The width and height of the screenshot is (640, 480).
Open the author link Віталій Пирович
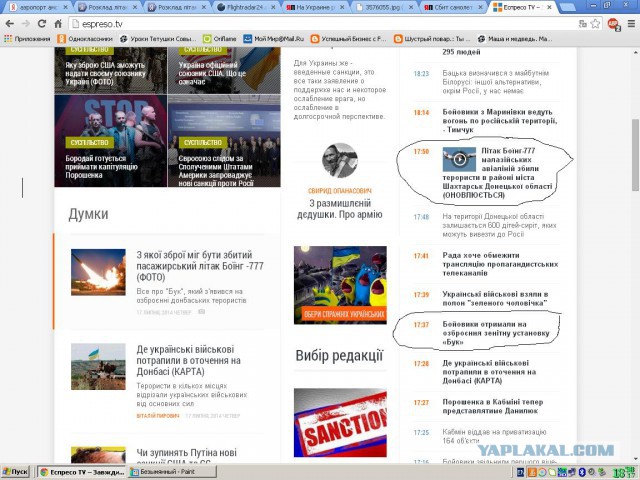tap(158, 416)
